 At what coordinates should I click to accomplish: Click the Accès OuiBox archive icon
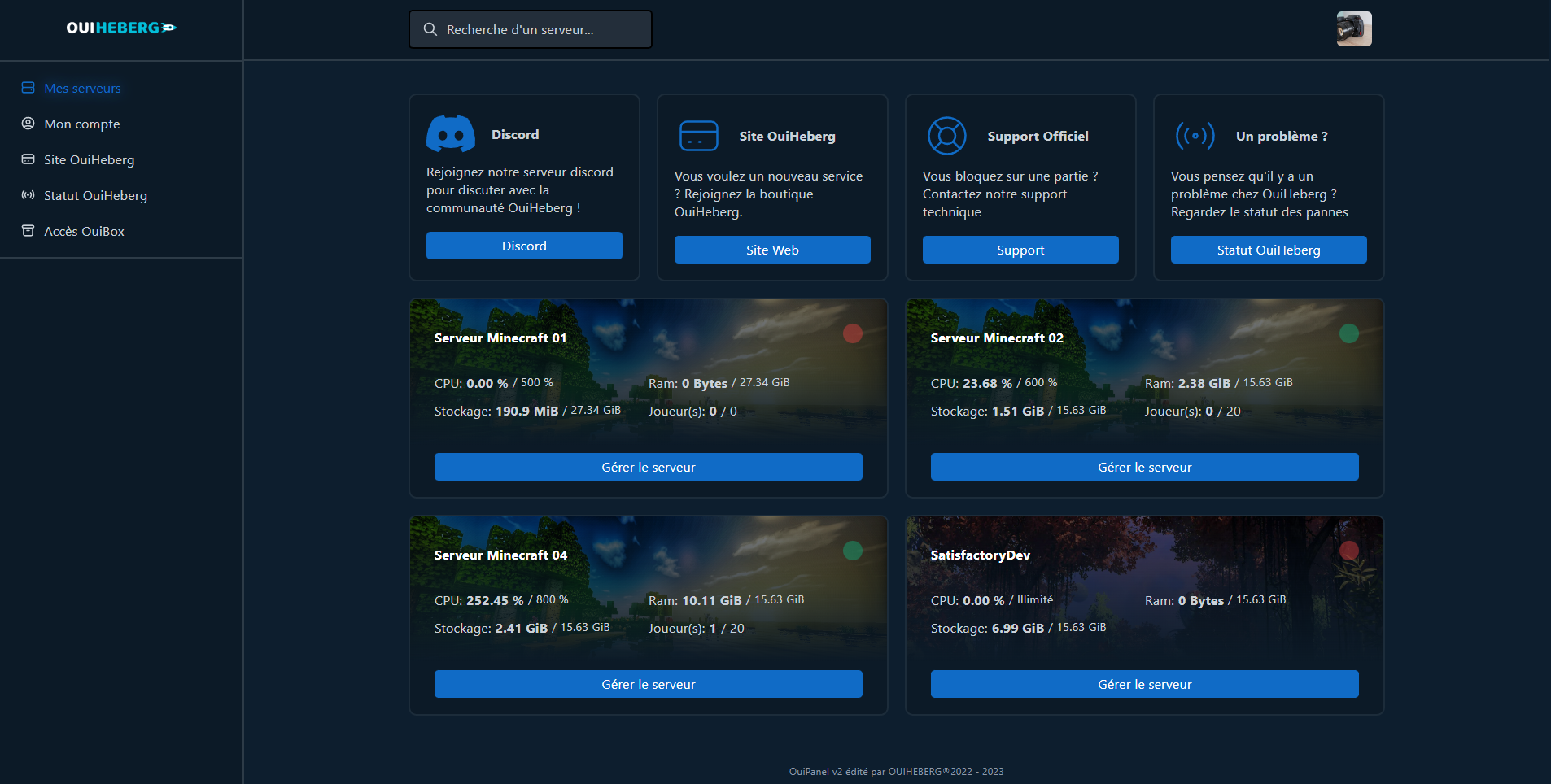(28, 231)
